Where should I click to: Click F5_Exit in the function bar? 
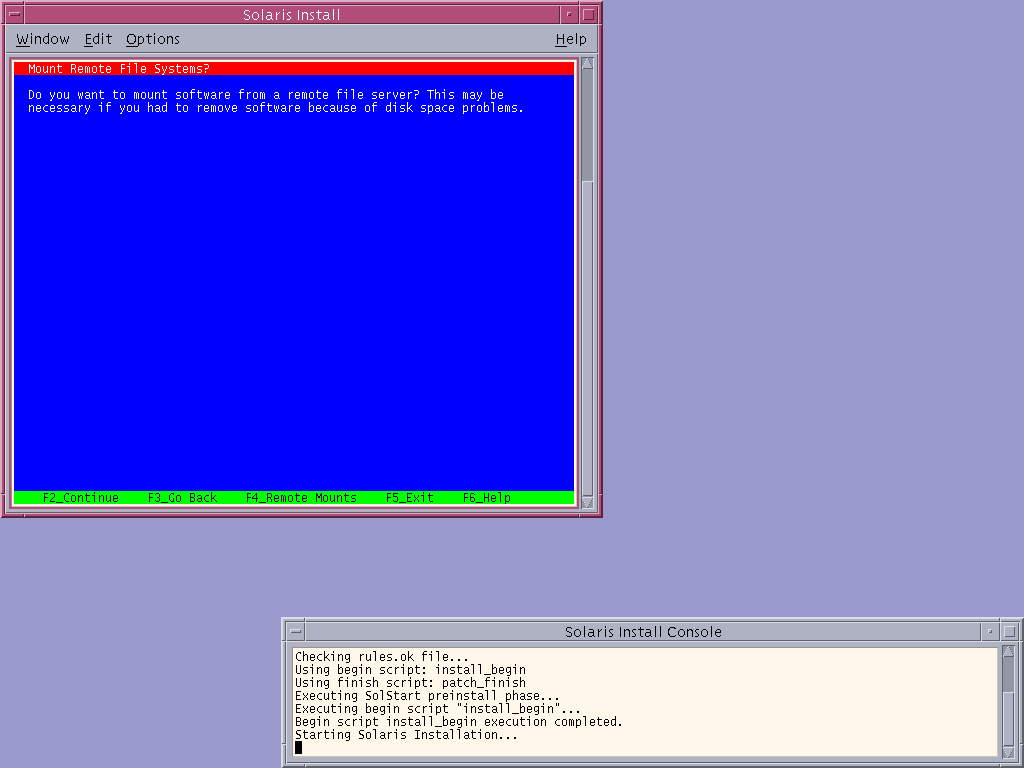[x=409, y=498]
